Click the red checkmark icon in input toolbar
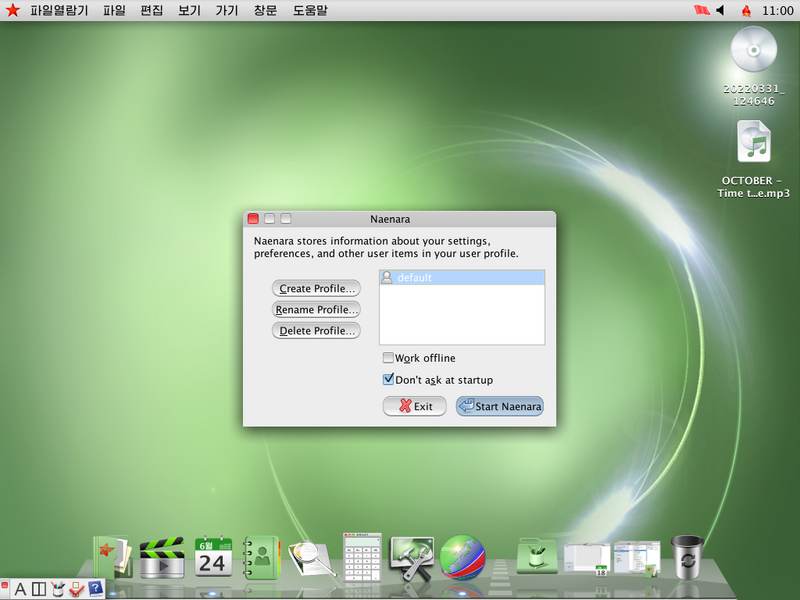 77,589
